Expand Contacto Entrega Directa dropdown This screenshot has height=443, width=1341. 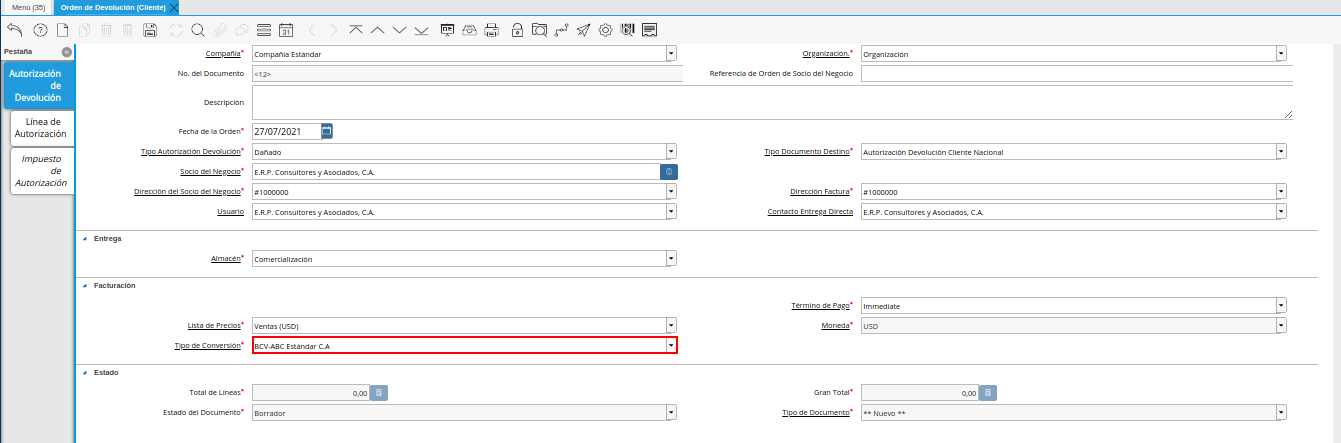(1281, 212)
